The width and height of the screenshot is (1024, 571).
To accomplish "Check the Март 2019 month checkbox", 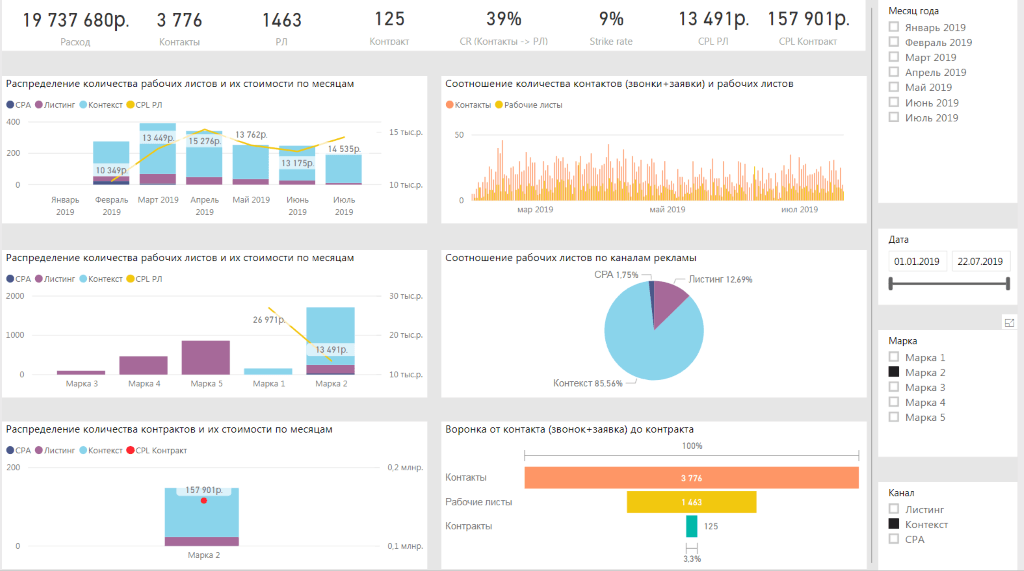I will pos(894,58).
